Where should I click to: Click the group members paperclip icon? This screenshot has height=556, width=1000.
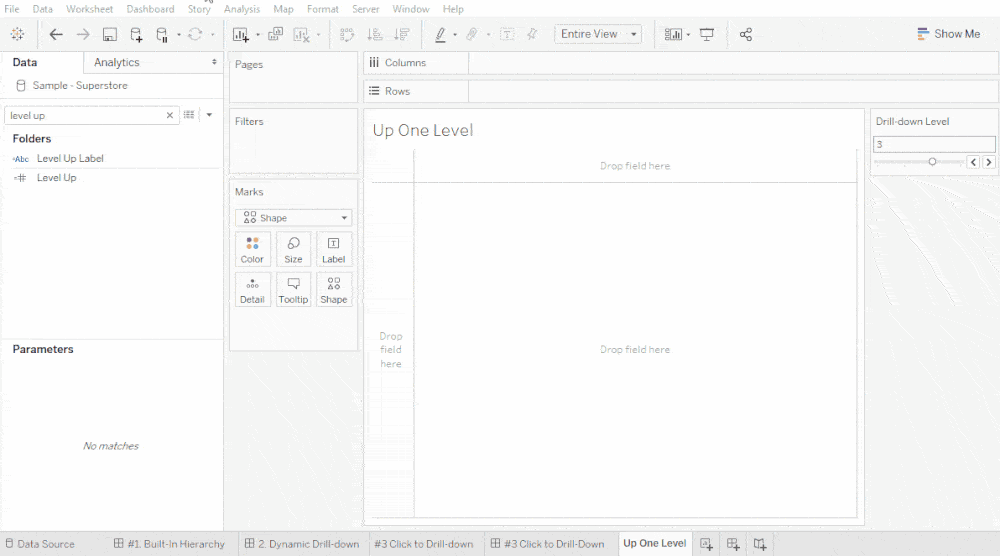[472, 34]
